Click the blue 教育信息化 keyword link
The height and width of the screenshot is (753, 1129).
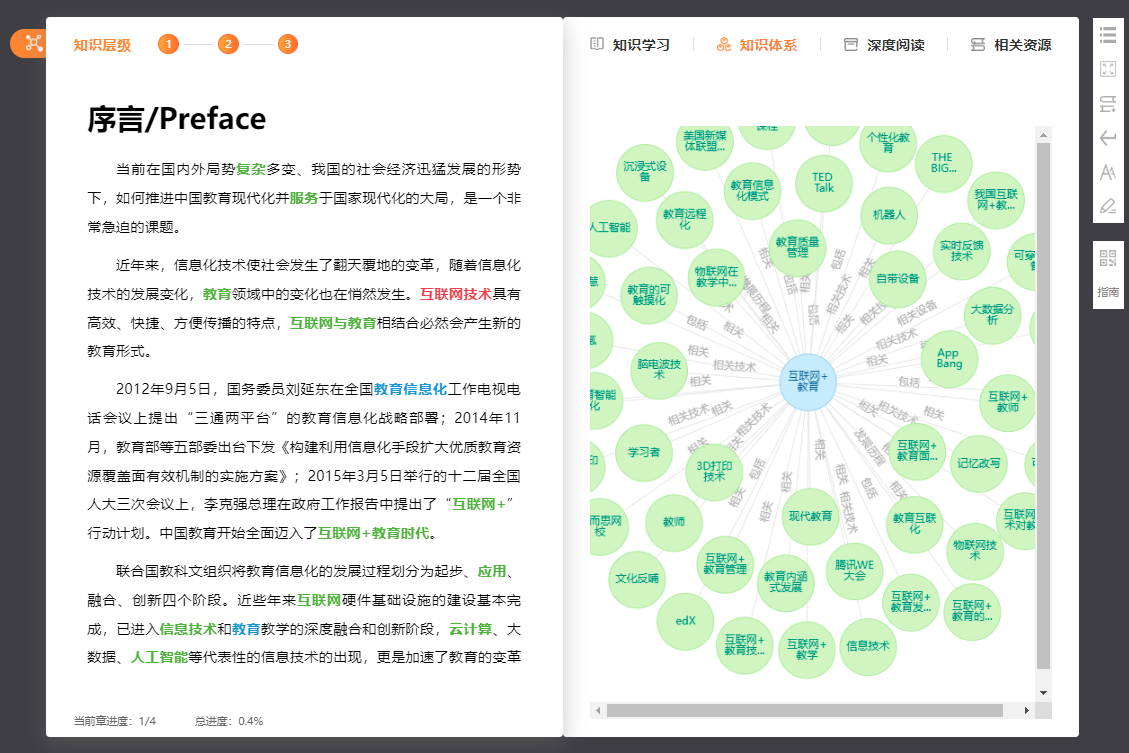coord(410,389)
